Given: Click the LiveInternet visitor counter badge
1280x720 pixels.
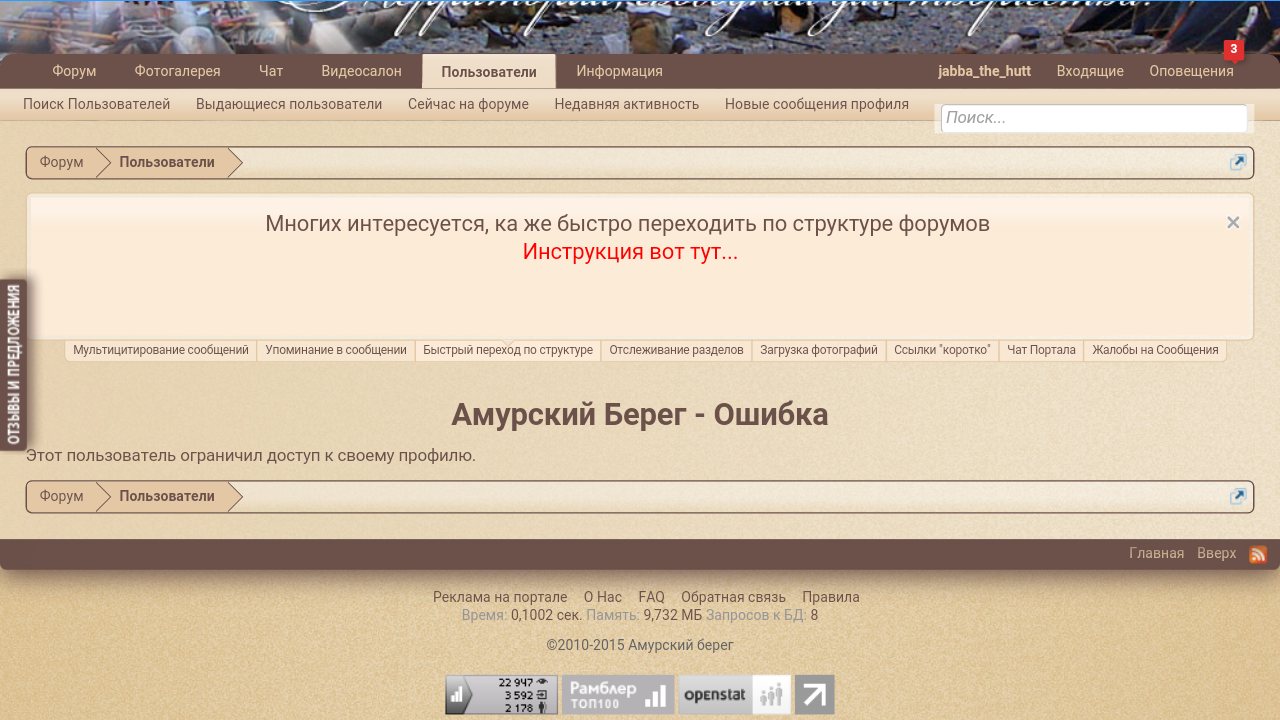Looking at the screenshot, I should 501,695.
